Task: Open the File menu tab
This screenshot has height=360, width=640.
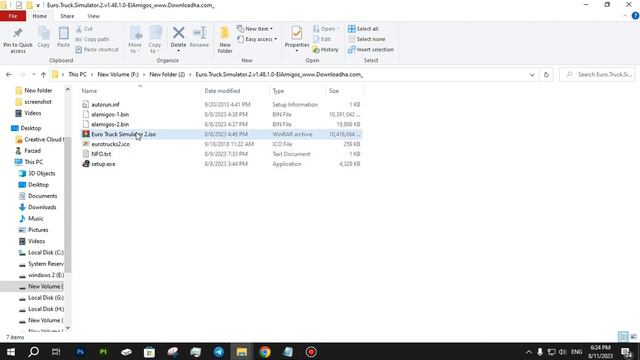Action: click(x=13, y=16)
